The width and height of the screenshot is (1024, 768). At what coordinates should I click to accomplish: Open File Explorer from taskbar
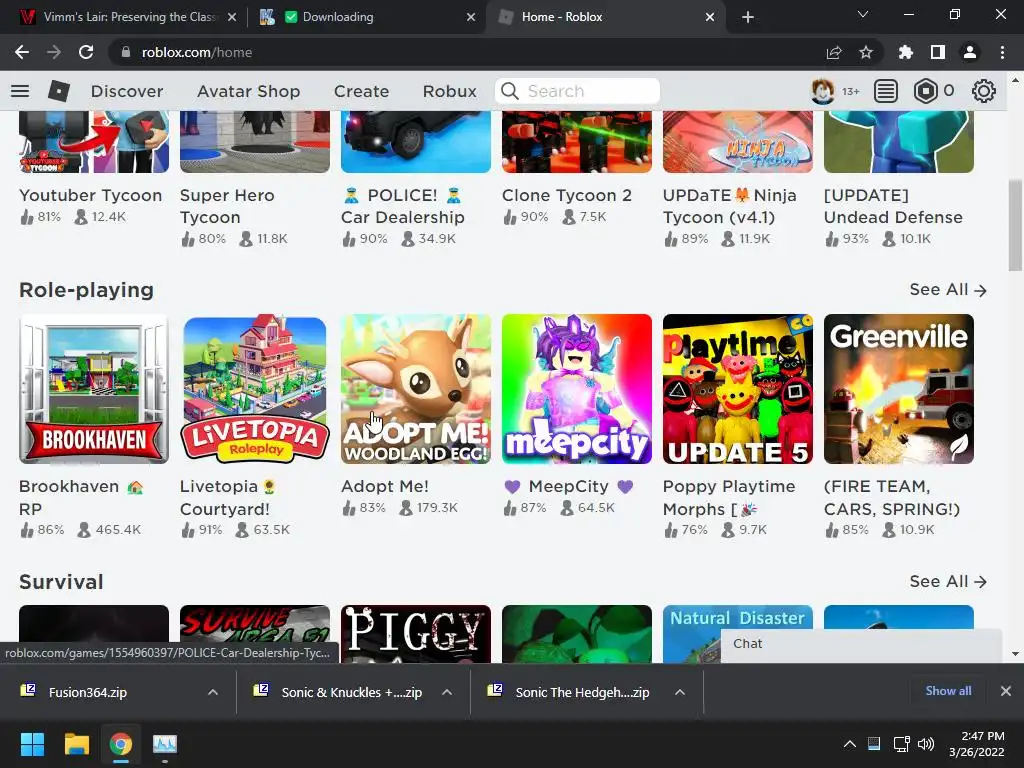[x=76, y=744]
